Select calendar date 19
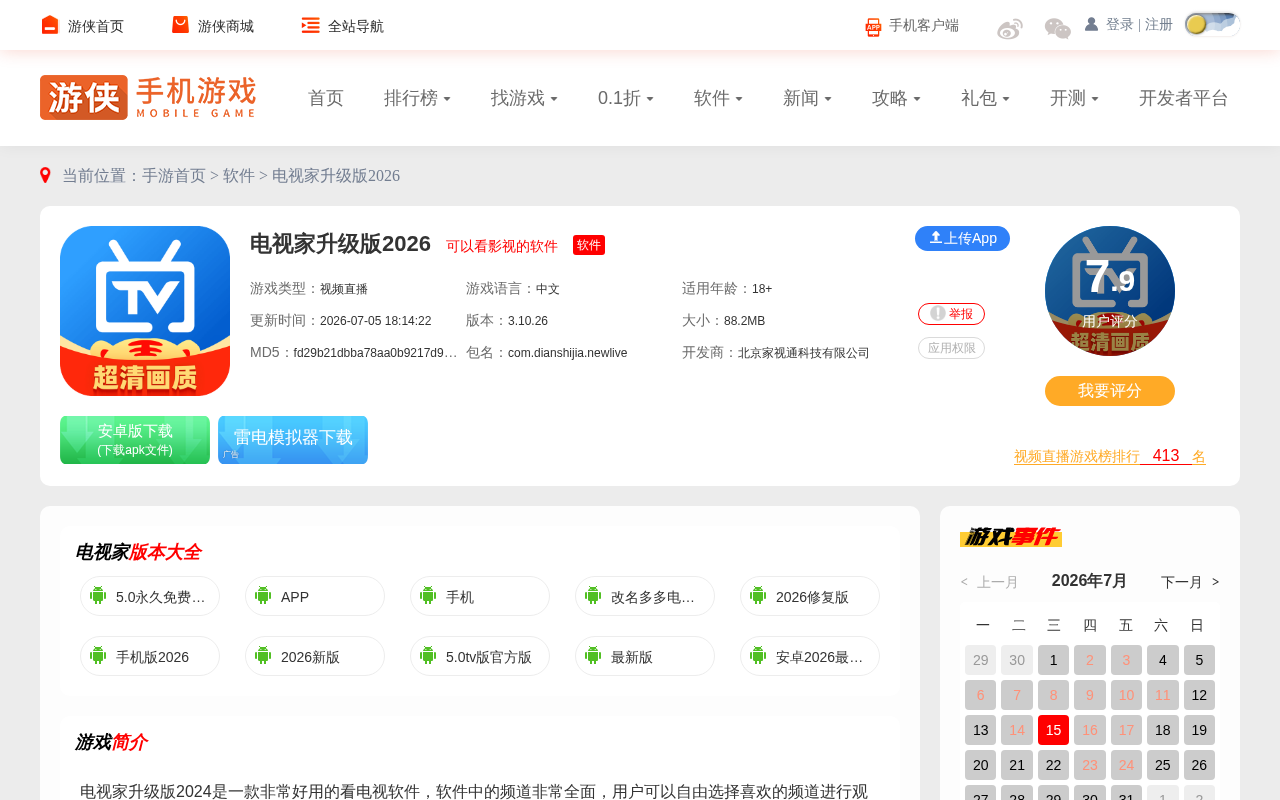Screen dimensions: 1280x800 [x=1199, y=730]
